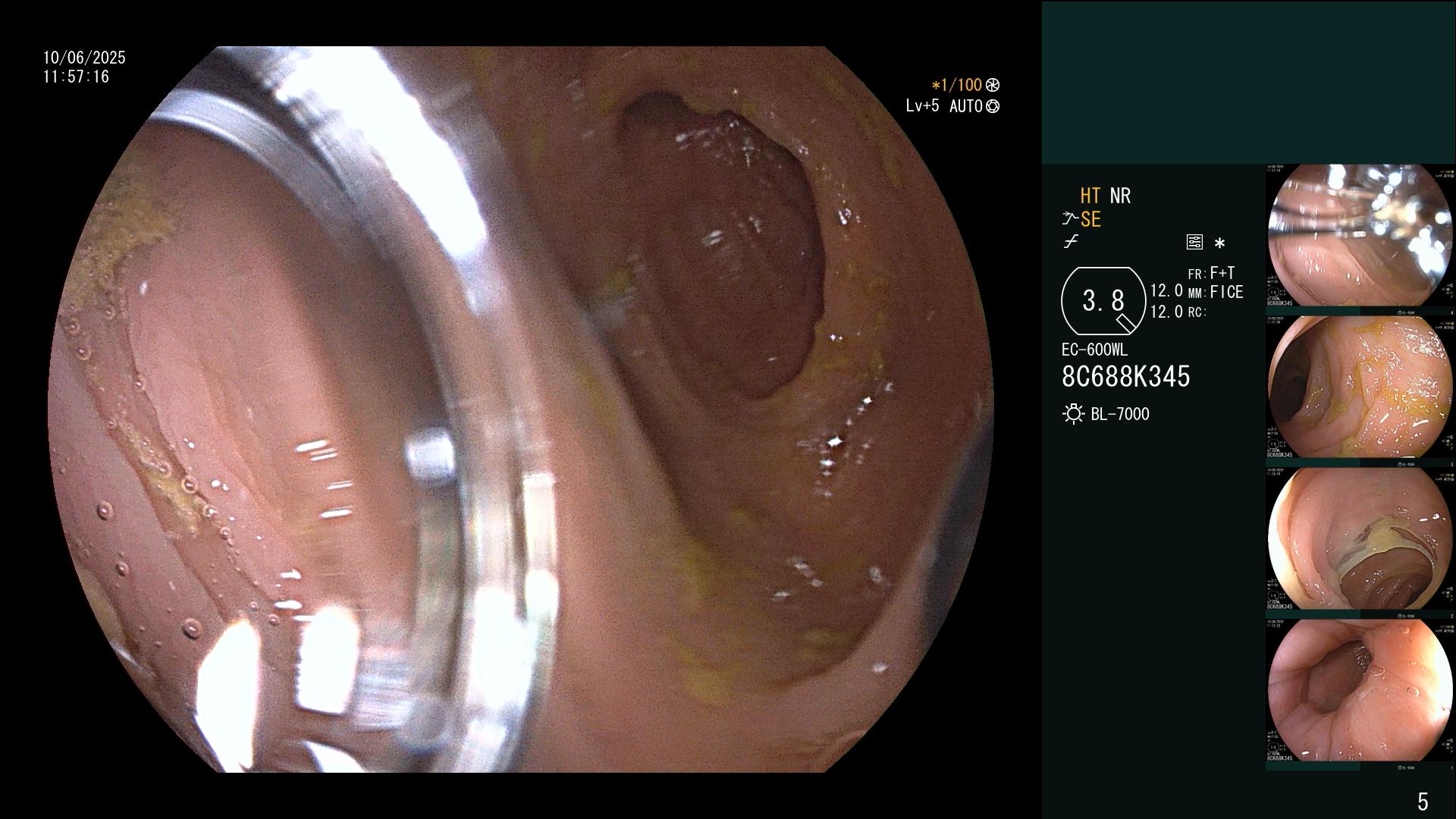Viewport: 1456px width, 819px height.
Task: Click the scope diameter 3.8 indicator
Action: [x=1103, y=301]
